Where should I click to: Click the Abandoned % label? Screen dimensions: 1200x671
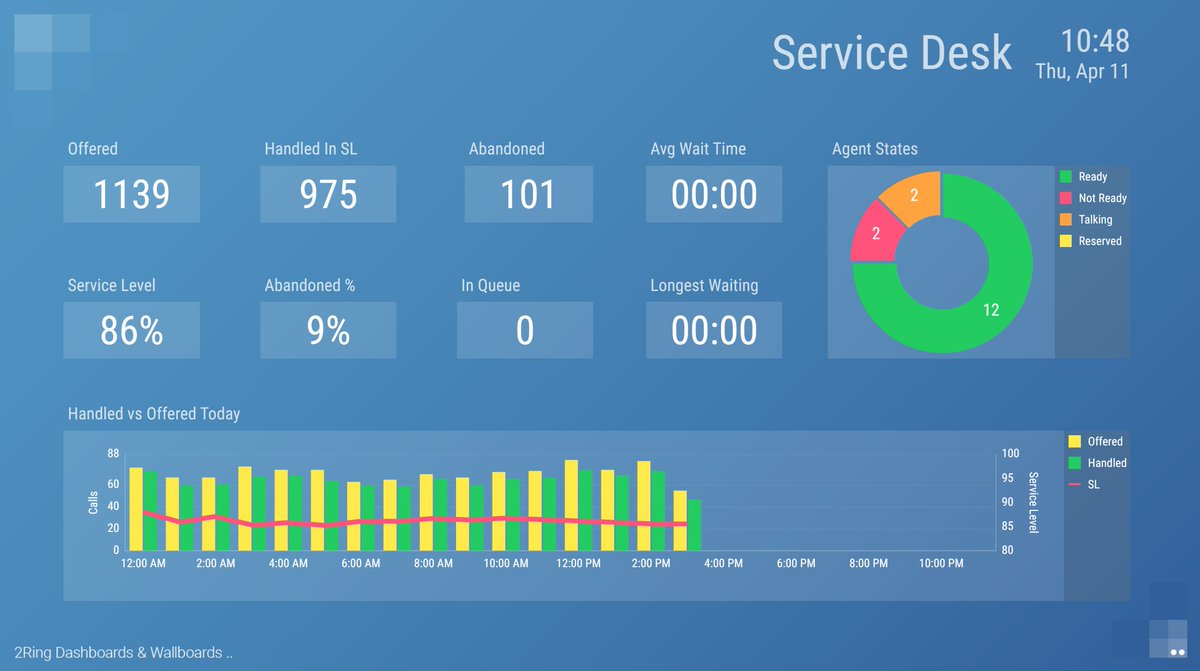click(x=310, y=285)
